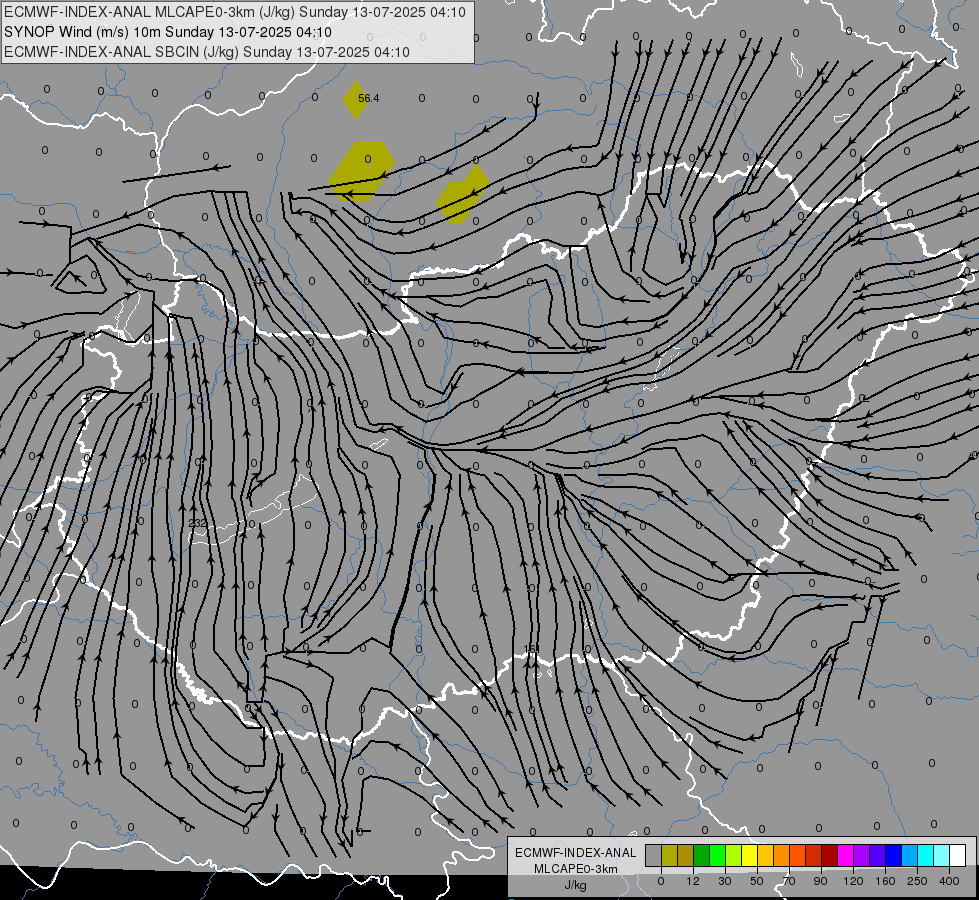This screenshot has height=900, width=979.
Task: Pick the white swatch at legend end
Action: [x=958, y=855]
